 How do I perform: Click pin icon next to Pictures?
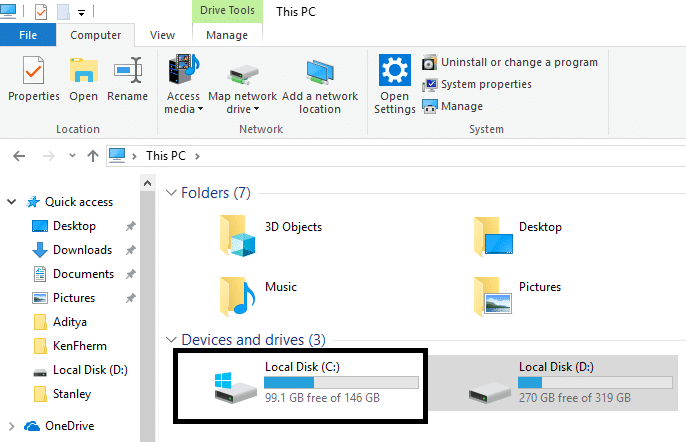(x=130, y=298)
